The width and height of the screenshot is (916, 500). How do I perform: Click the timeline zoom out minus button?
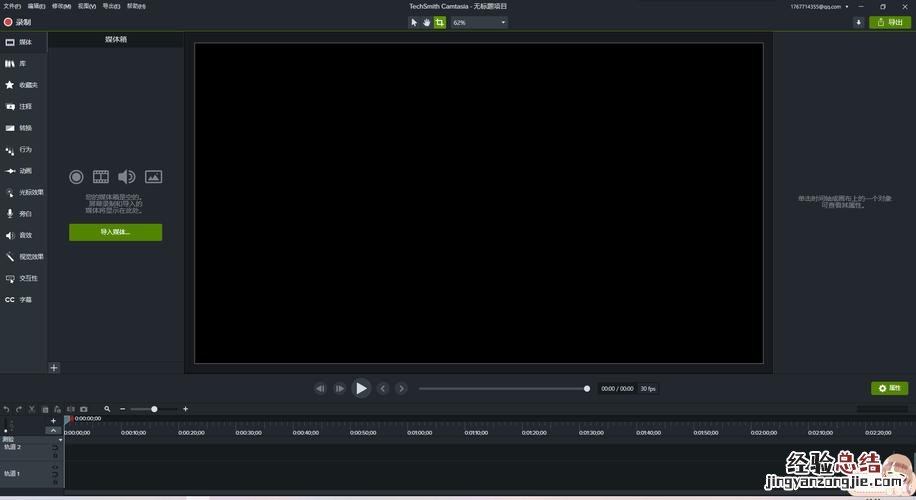tap(123, 409)
